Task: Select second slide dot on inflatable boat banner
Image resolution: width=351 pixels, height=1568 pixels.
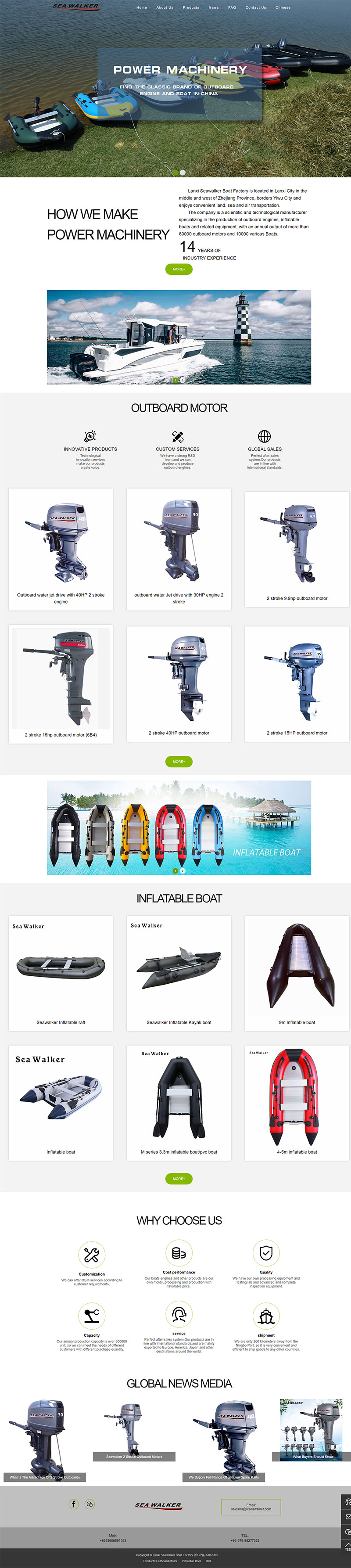Action: point(183,870)
